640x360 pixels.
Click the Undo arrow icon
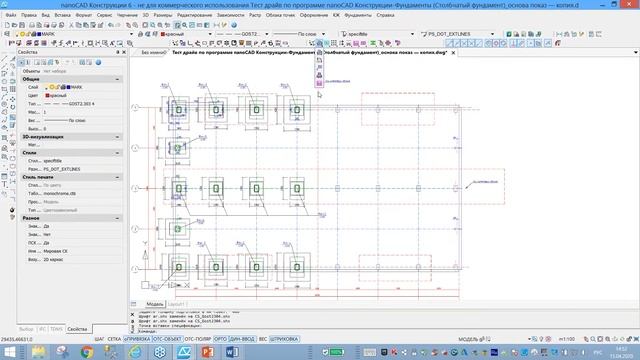(x=111, y=25)
